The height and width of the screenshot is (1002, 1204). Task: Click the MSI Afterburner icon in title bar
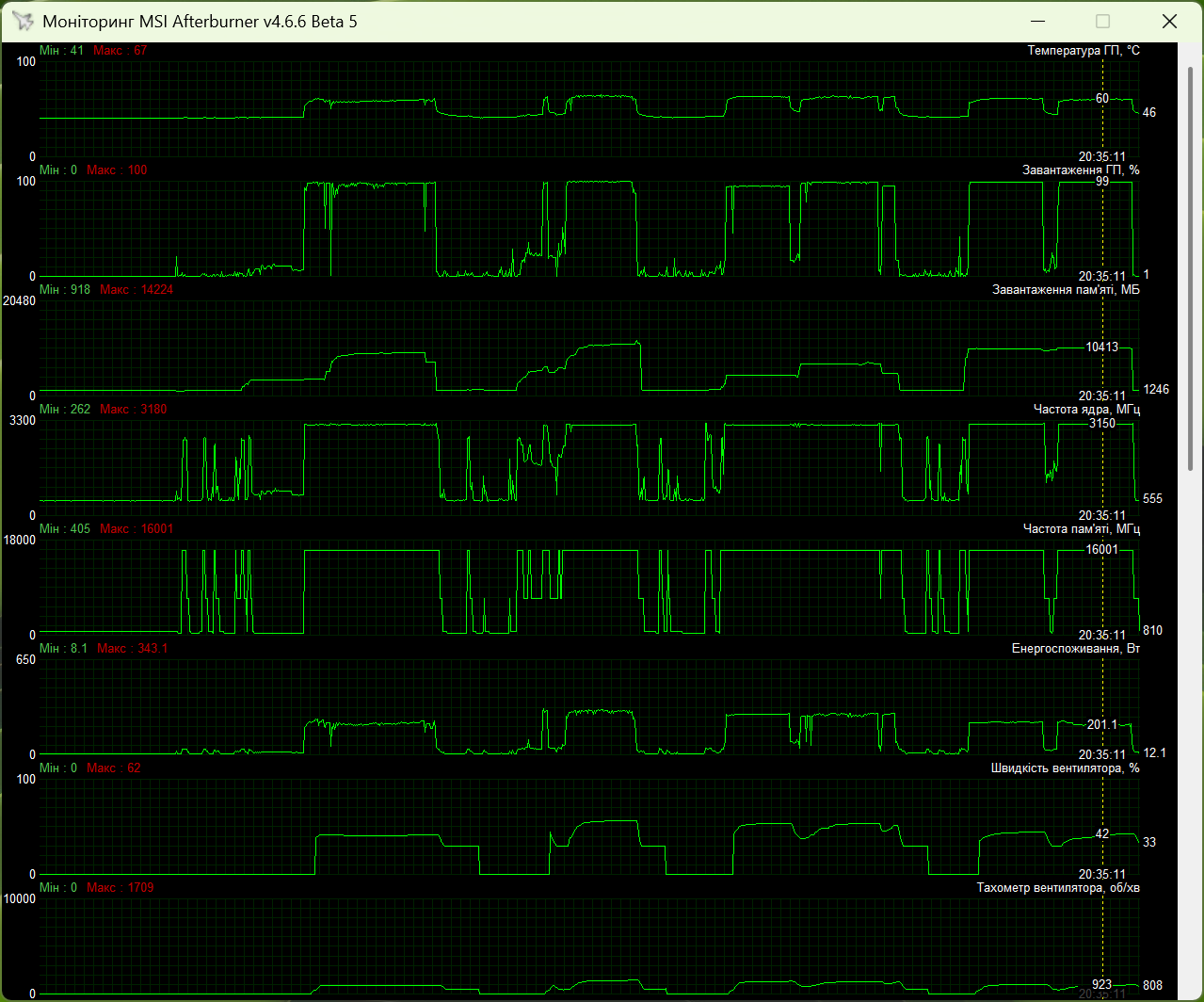point(22,21)
